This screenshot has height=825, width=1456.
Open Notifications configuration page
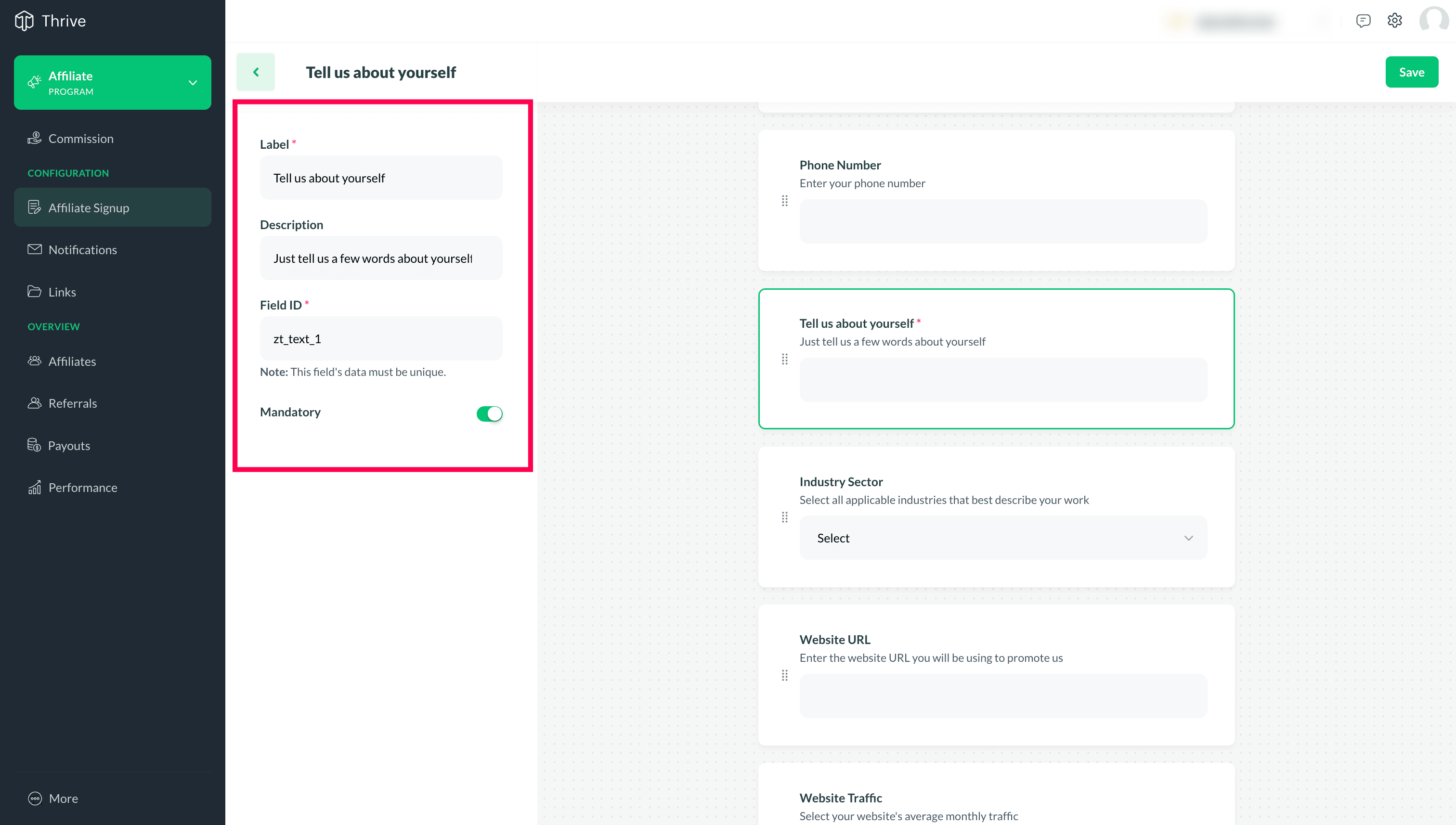click(82, 249)
